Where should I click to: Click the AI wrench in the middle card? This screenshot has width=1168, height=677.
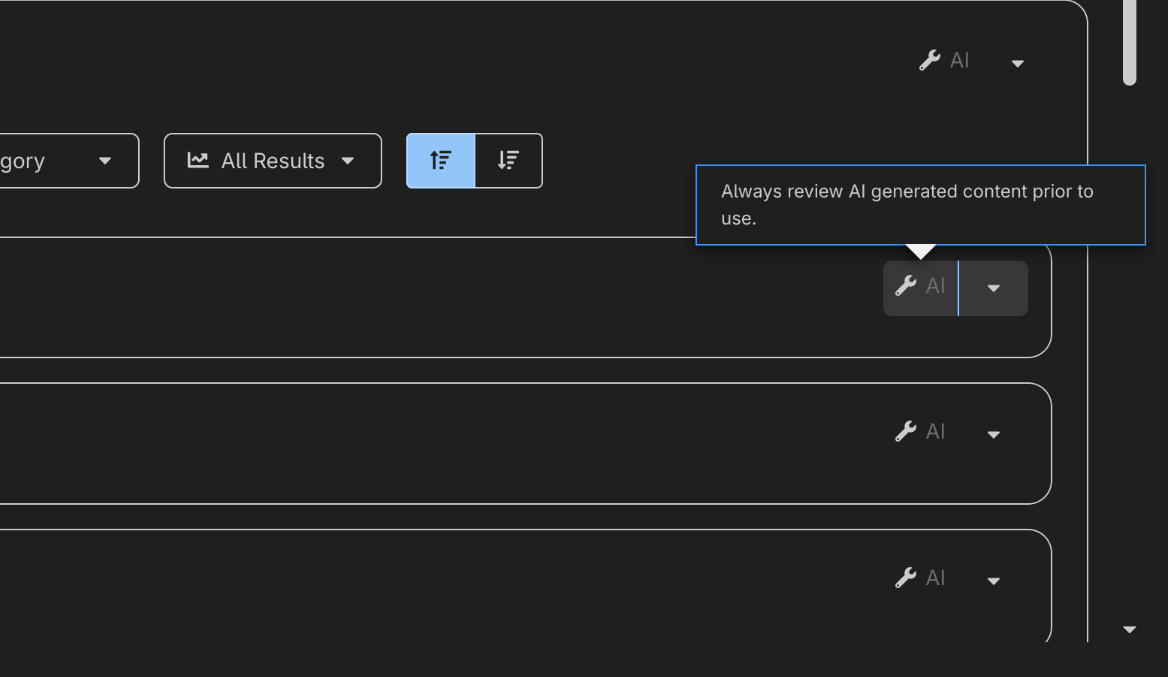click(920, 432)
